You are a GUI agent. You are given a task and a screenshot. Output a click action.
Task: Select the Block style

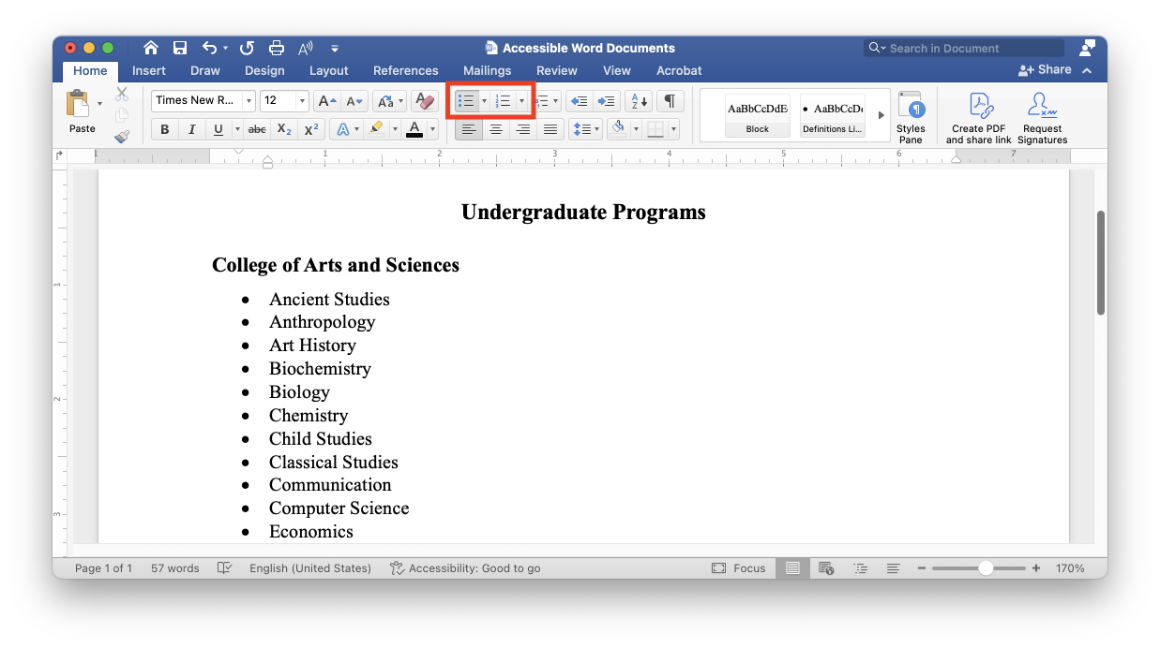tap(757, 113)
